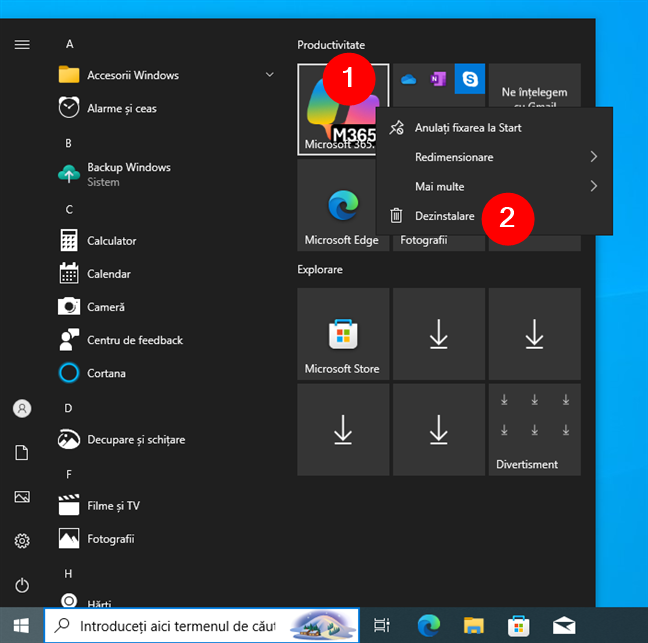Open the Microsoft Edge tile
Viewport: 648px width, 643px height.
click(x=343, y=205)
